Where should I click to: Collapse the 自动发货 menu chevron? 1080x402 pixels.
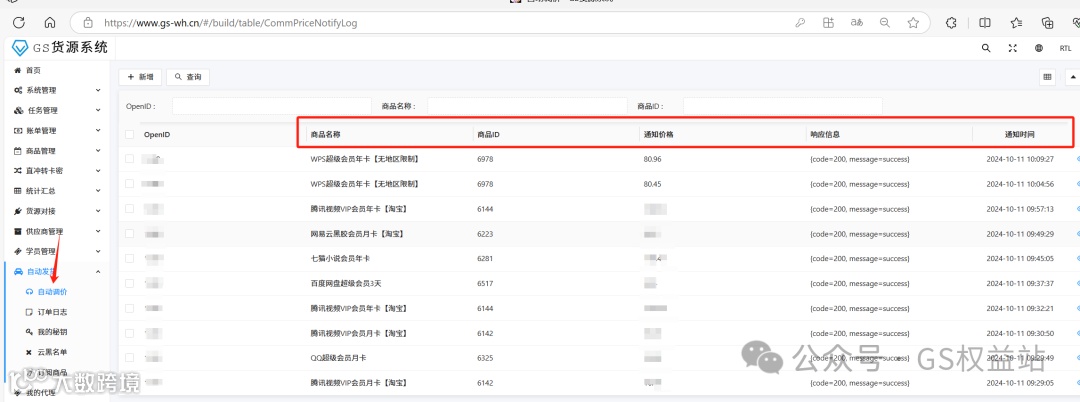tap(98, 272)
